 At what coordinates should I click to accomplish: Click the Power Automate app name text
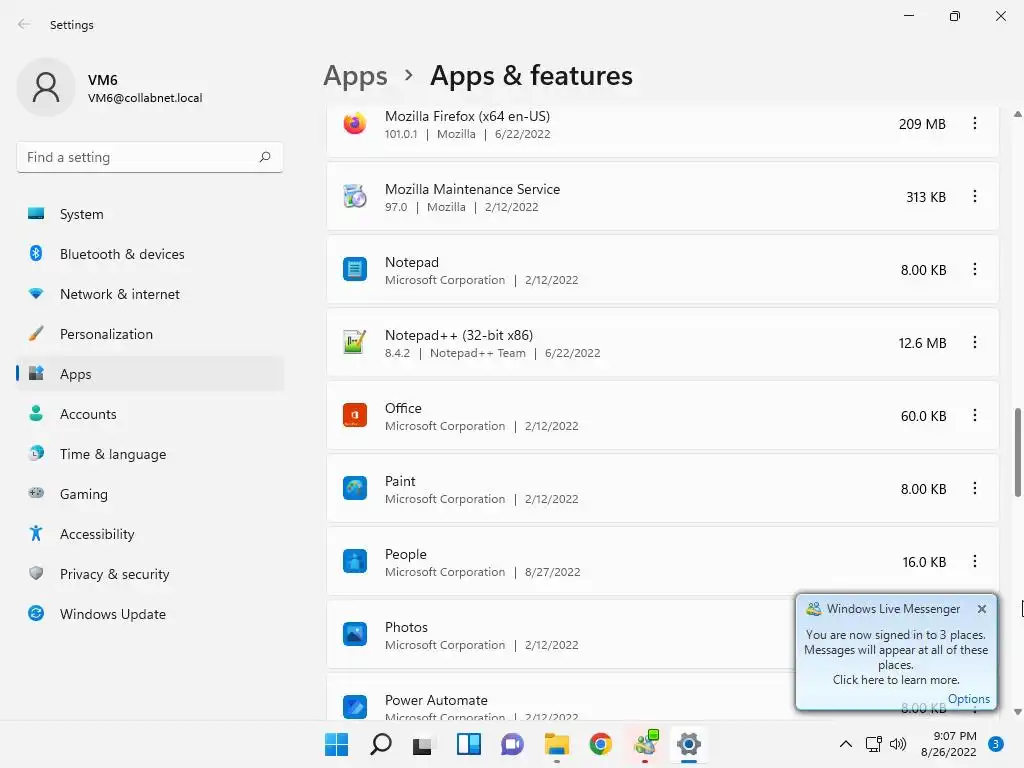tap(436, 700)
